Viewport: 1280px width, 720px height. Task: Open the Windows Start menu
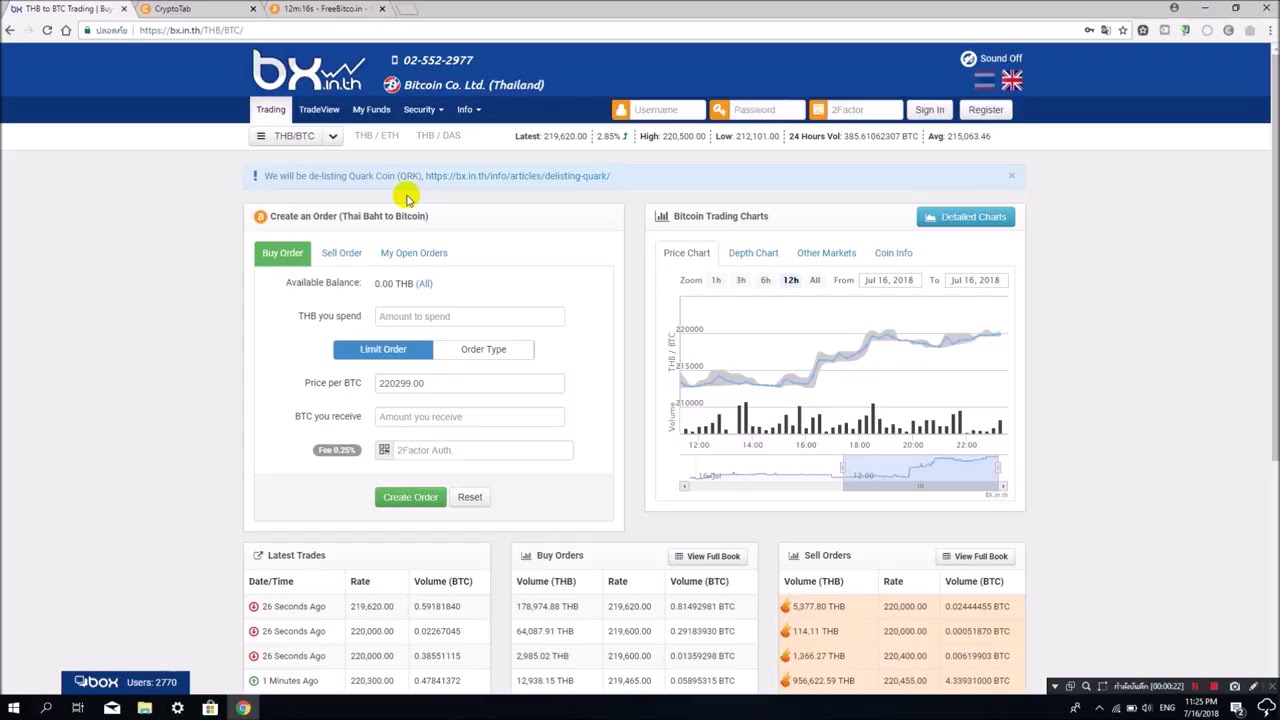(x=14, y=708)
